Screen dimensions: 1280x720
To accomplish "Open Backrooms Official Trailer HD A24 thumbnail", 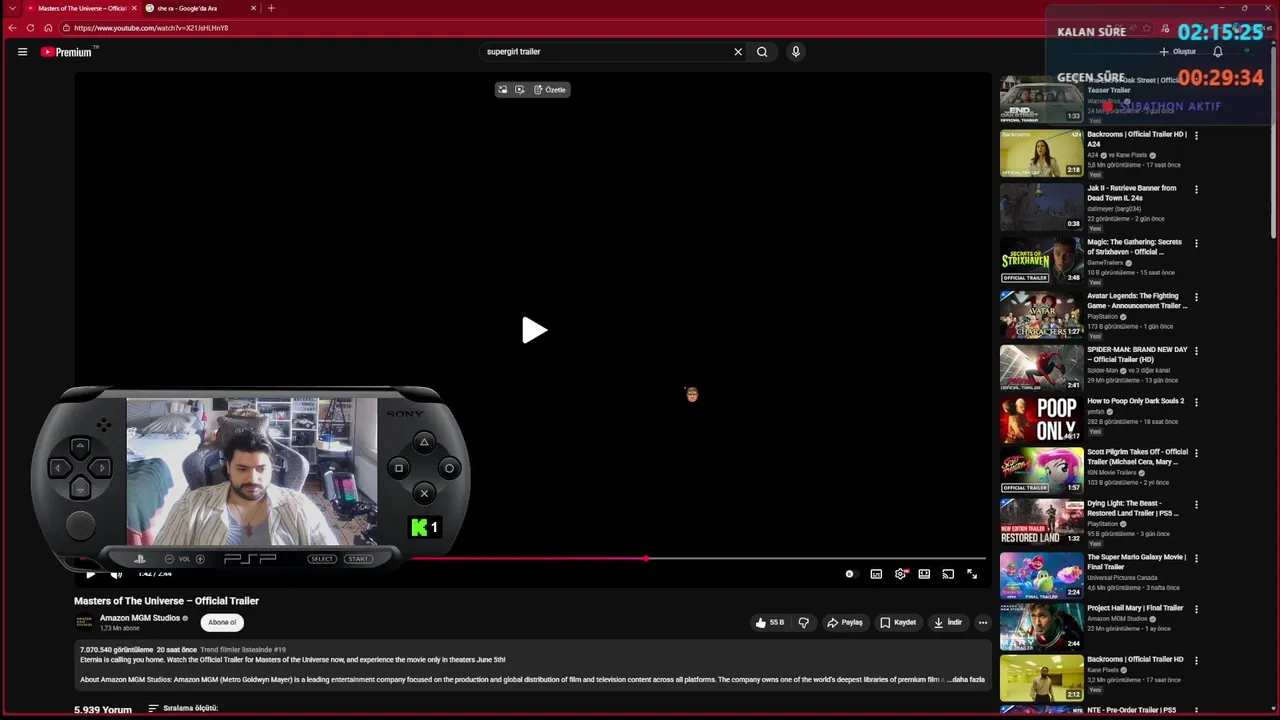I will point(1041,153).
